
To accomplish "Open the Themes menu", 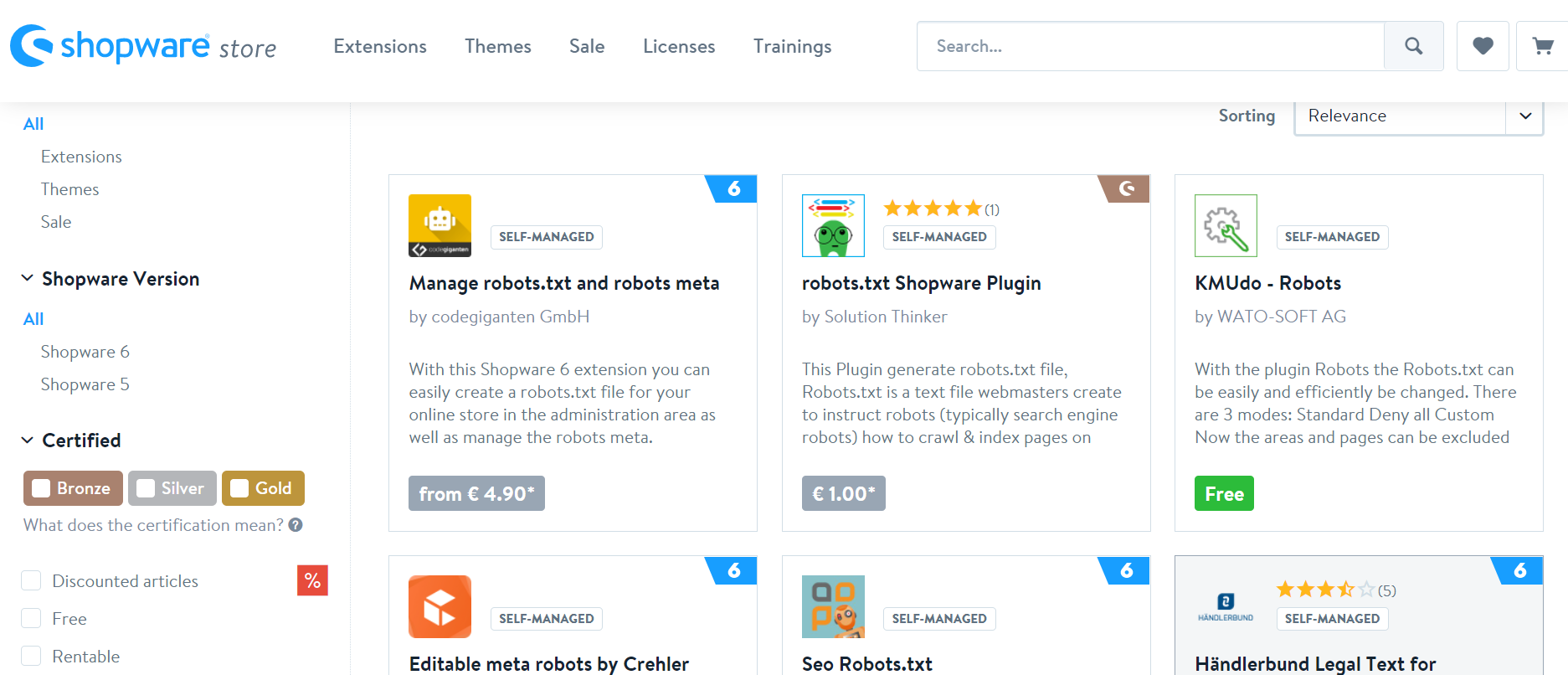I will click(x=498, y=46).
